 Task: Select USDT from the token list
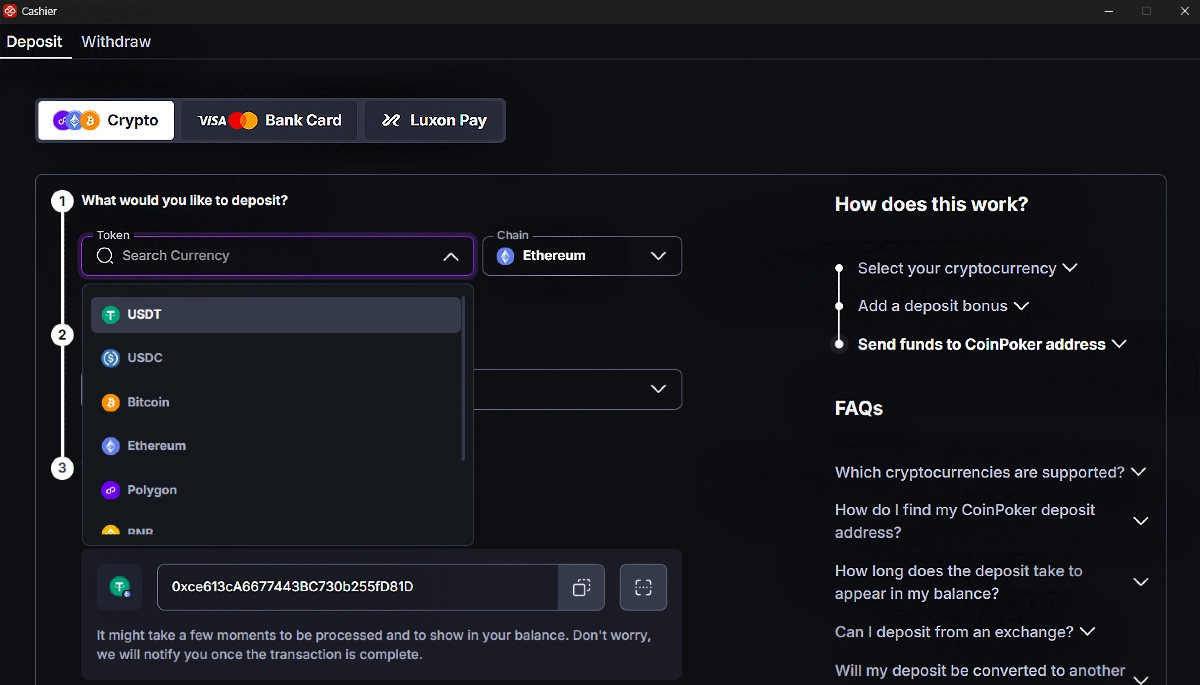[x=275, y=314]
